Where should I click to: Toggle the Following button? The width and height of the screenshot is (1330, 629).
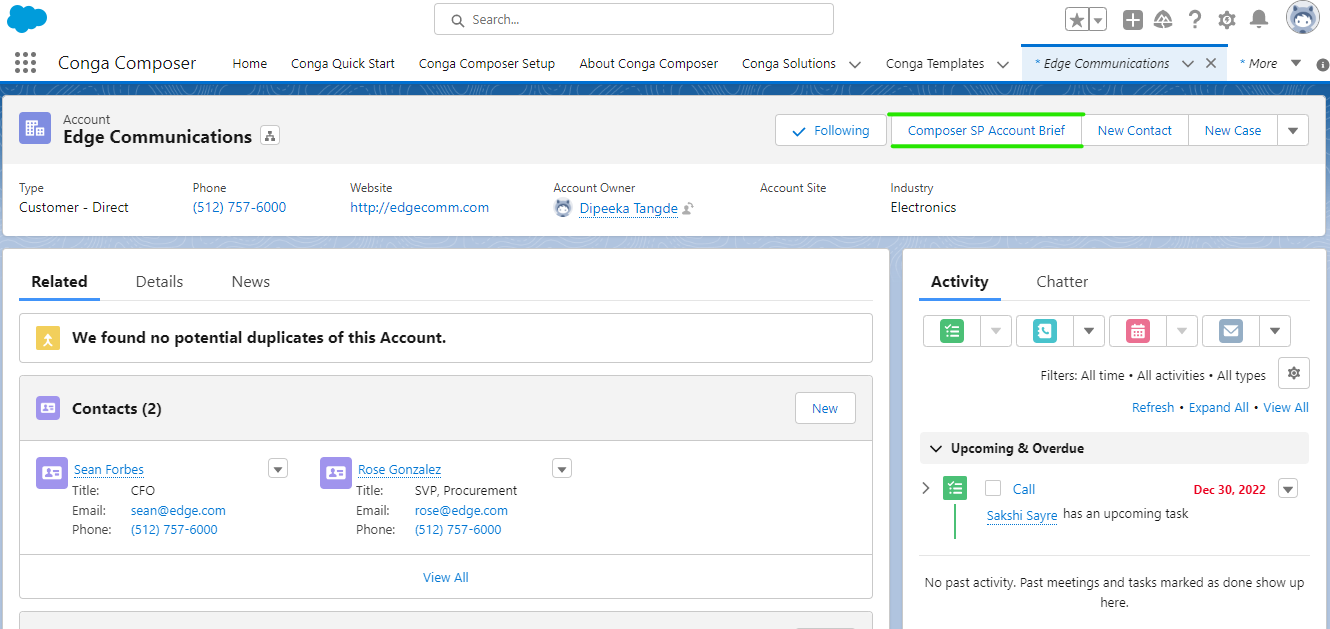pos(829,130)
